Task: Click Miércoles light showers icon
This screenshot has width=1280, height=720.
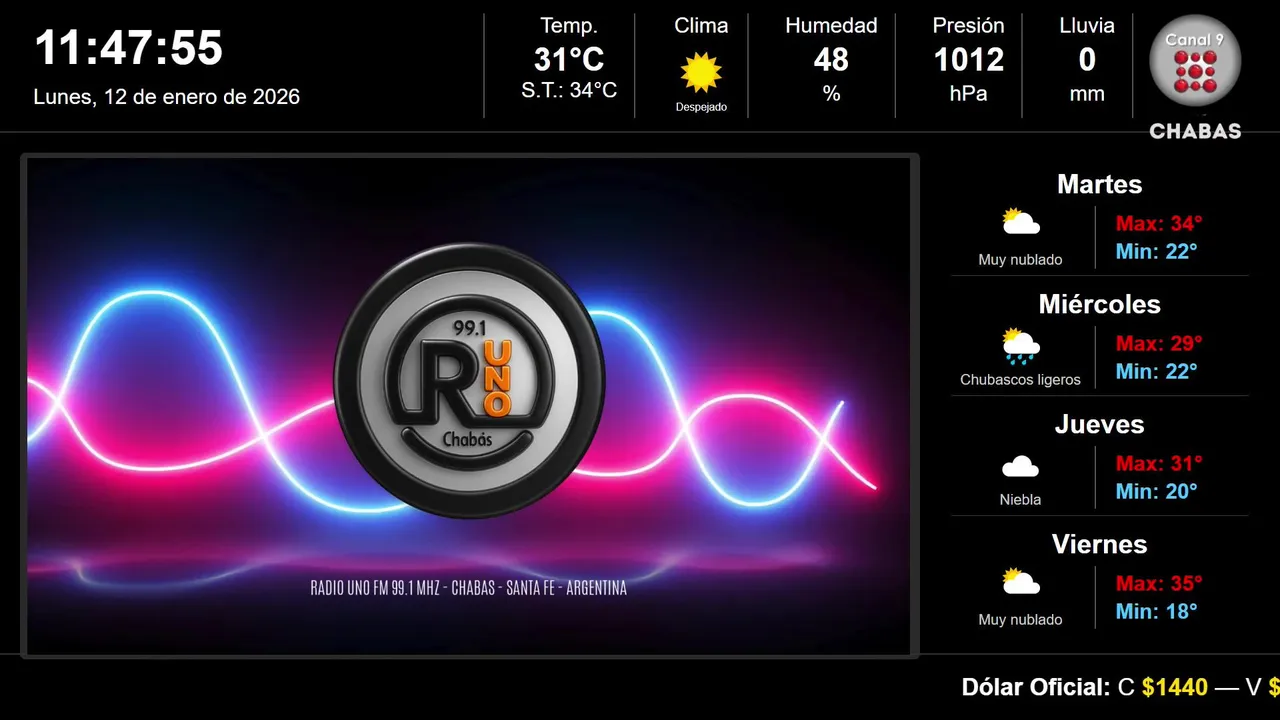Action: [x=1021, y=345]
